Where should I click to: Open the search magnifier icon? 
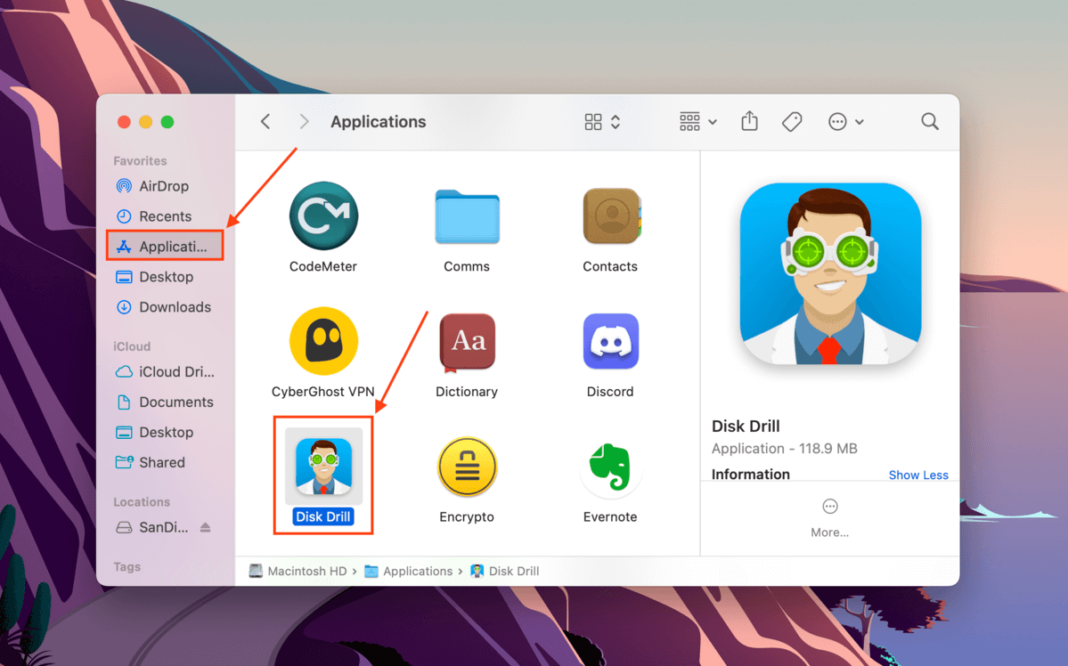tap(930, 122)
